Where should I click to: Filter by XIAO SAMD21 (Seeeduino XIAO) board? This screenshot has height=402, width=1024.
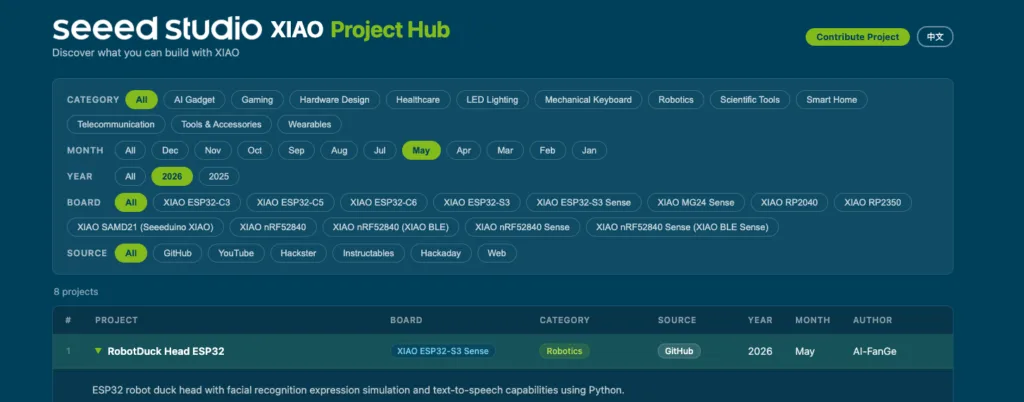[145, 227]
